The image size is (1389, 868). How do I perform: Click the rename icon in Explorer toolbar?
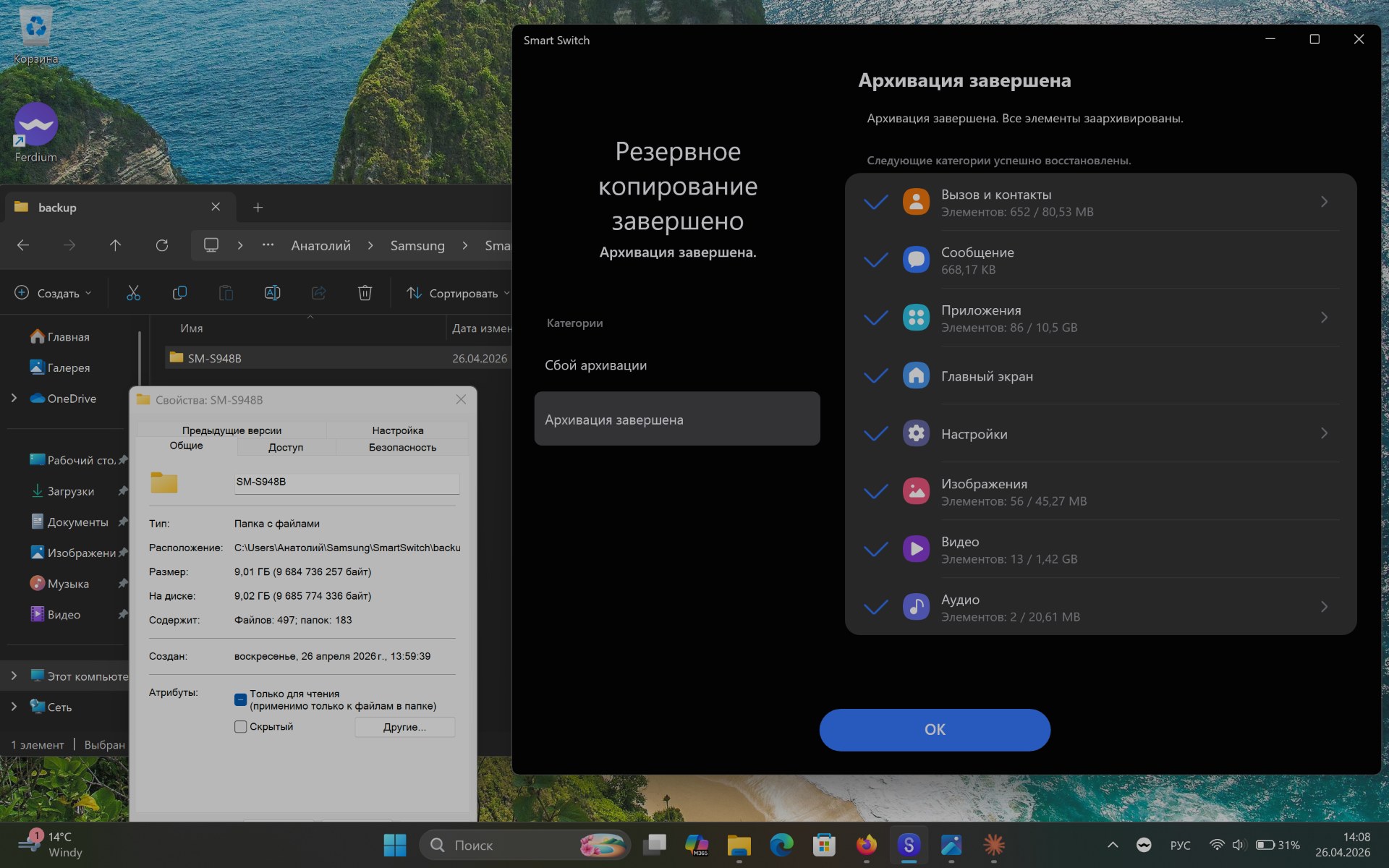272,293
